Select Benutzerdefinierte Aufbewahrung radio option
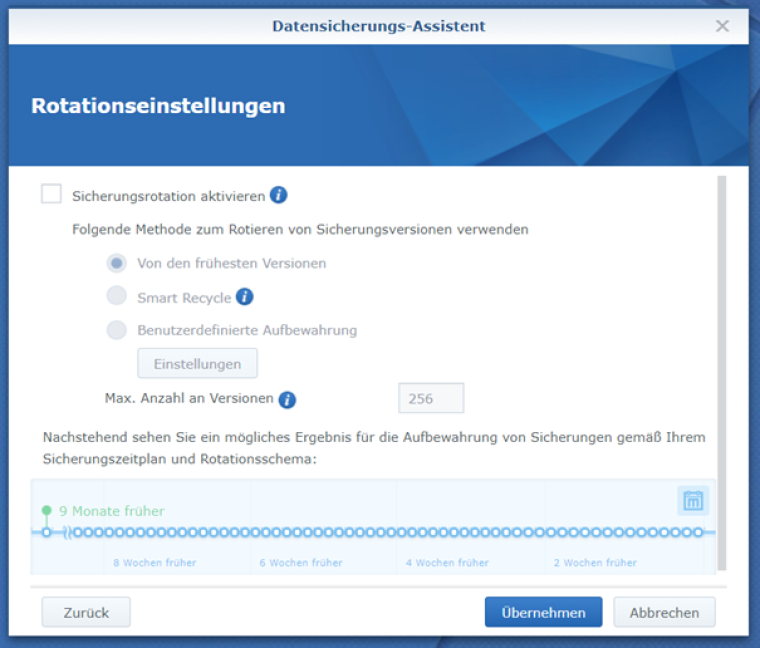Image resolution: width=760 pixels, height=648 pixels. pyautogui.click(x=117, y=330)
